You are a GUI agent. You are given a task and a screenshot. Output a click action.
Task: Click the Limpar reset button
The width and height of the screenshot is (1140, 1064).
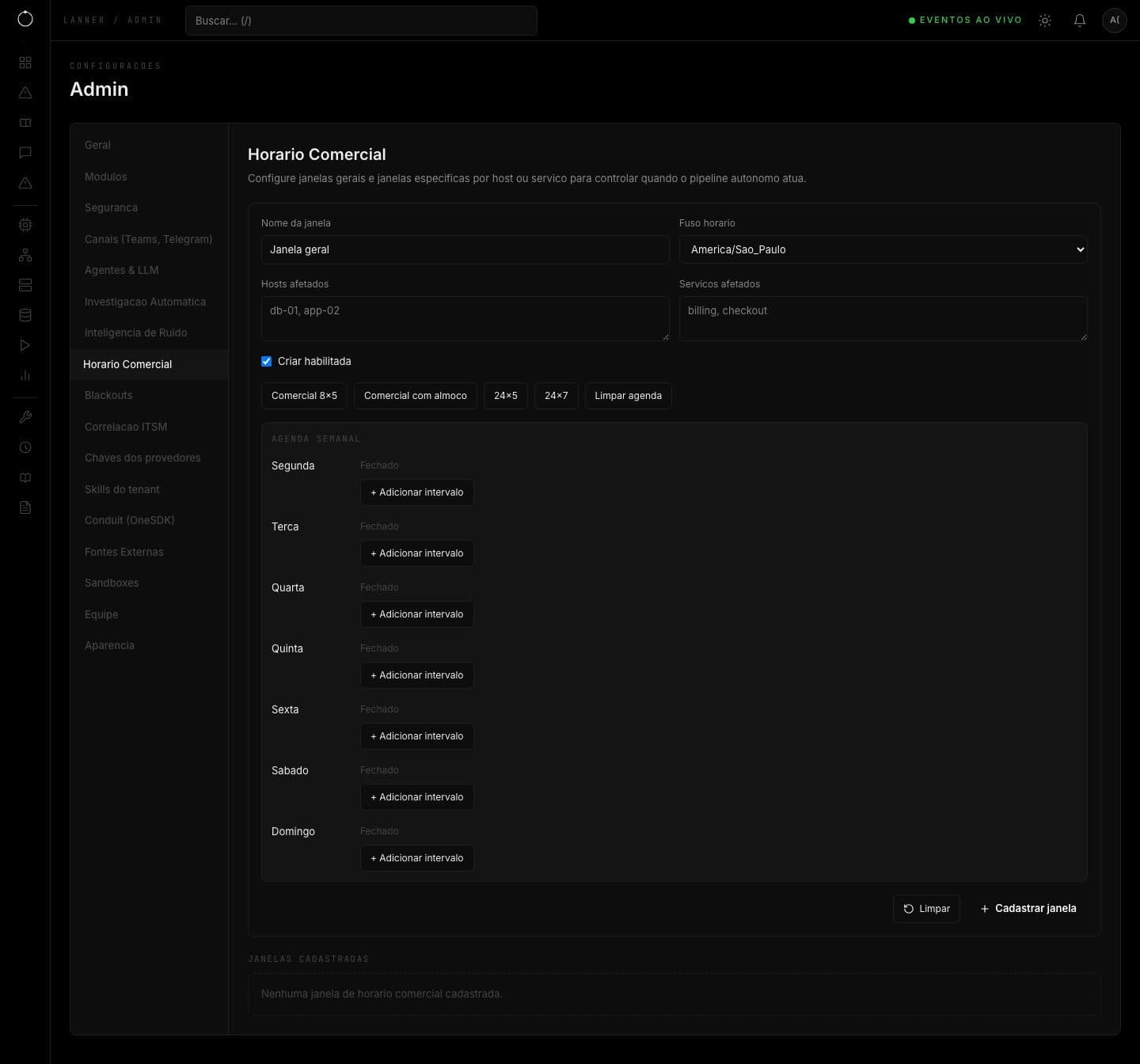coord(926,909)
